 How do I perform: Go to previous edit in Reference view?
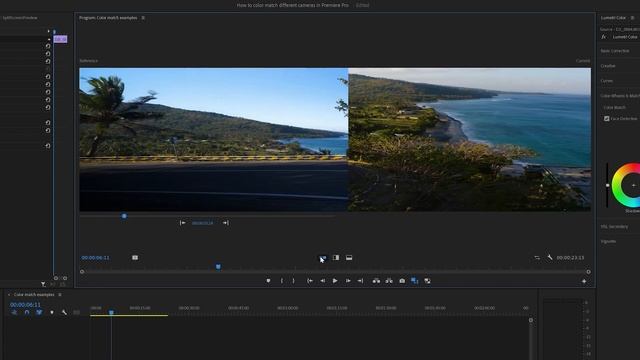182,223
